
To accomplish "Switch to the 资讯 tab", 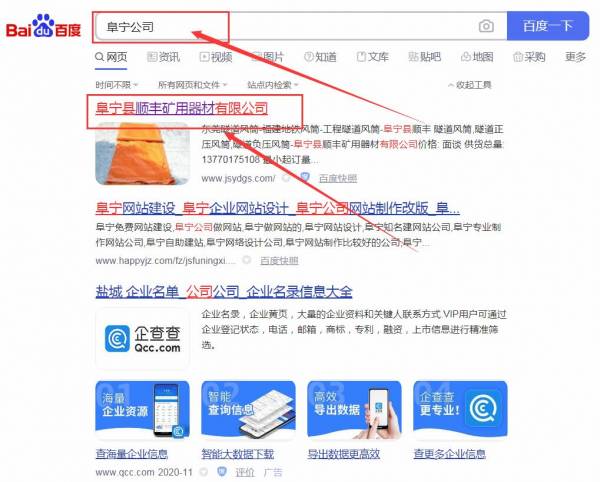I will click(x=163, y=57).
